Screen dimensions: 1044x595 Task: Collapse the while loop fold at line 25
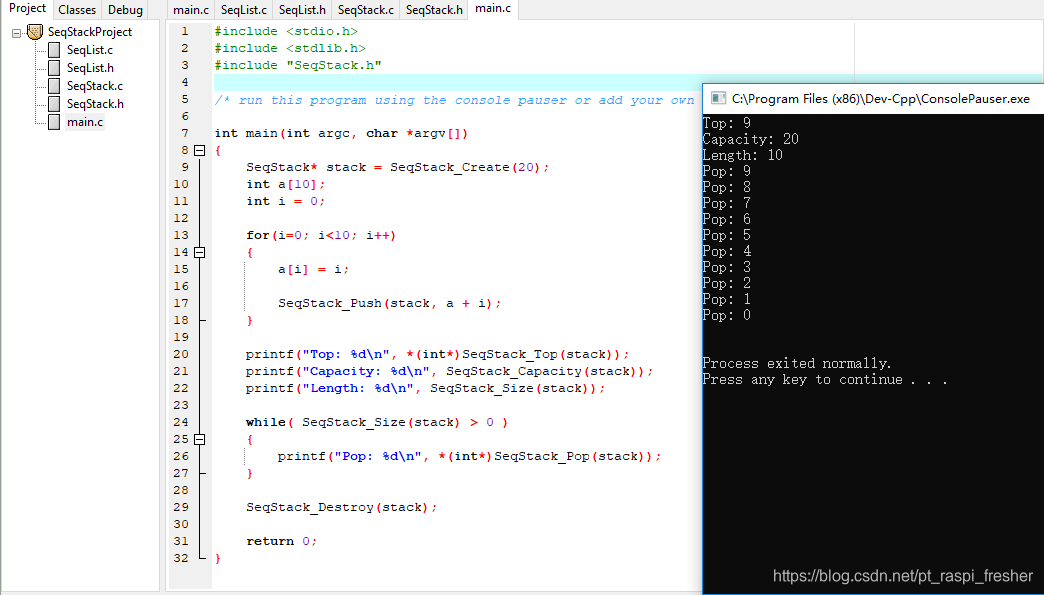(x=199, y=439)
